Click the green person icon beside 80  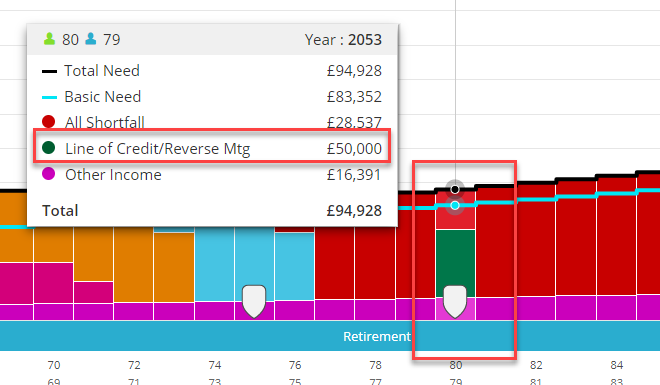pyautogui.click(x=49, y=39)
